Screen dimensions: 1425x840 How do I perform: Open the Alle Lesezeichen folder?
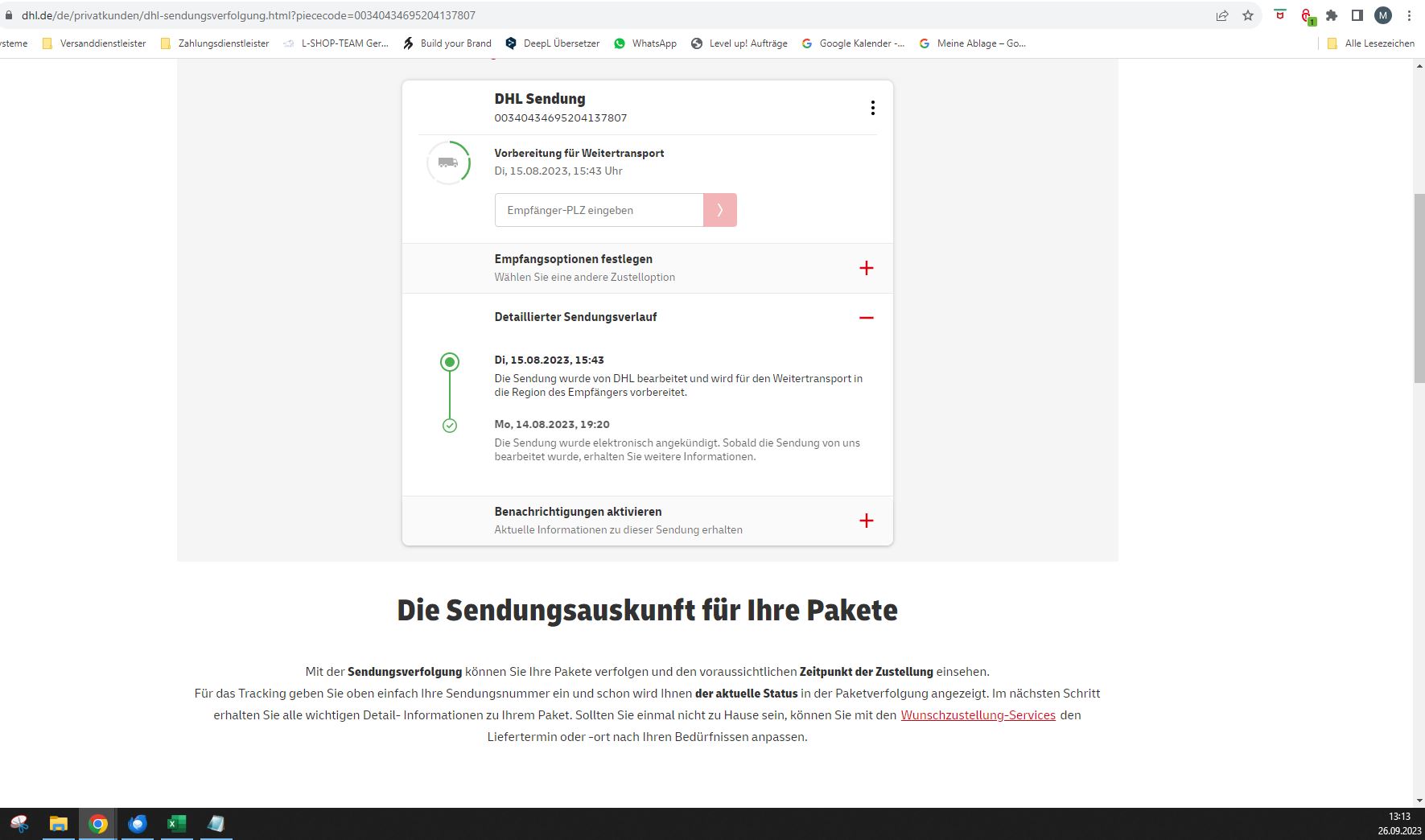[x=1371, y=43]
